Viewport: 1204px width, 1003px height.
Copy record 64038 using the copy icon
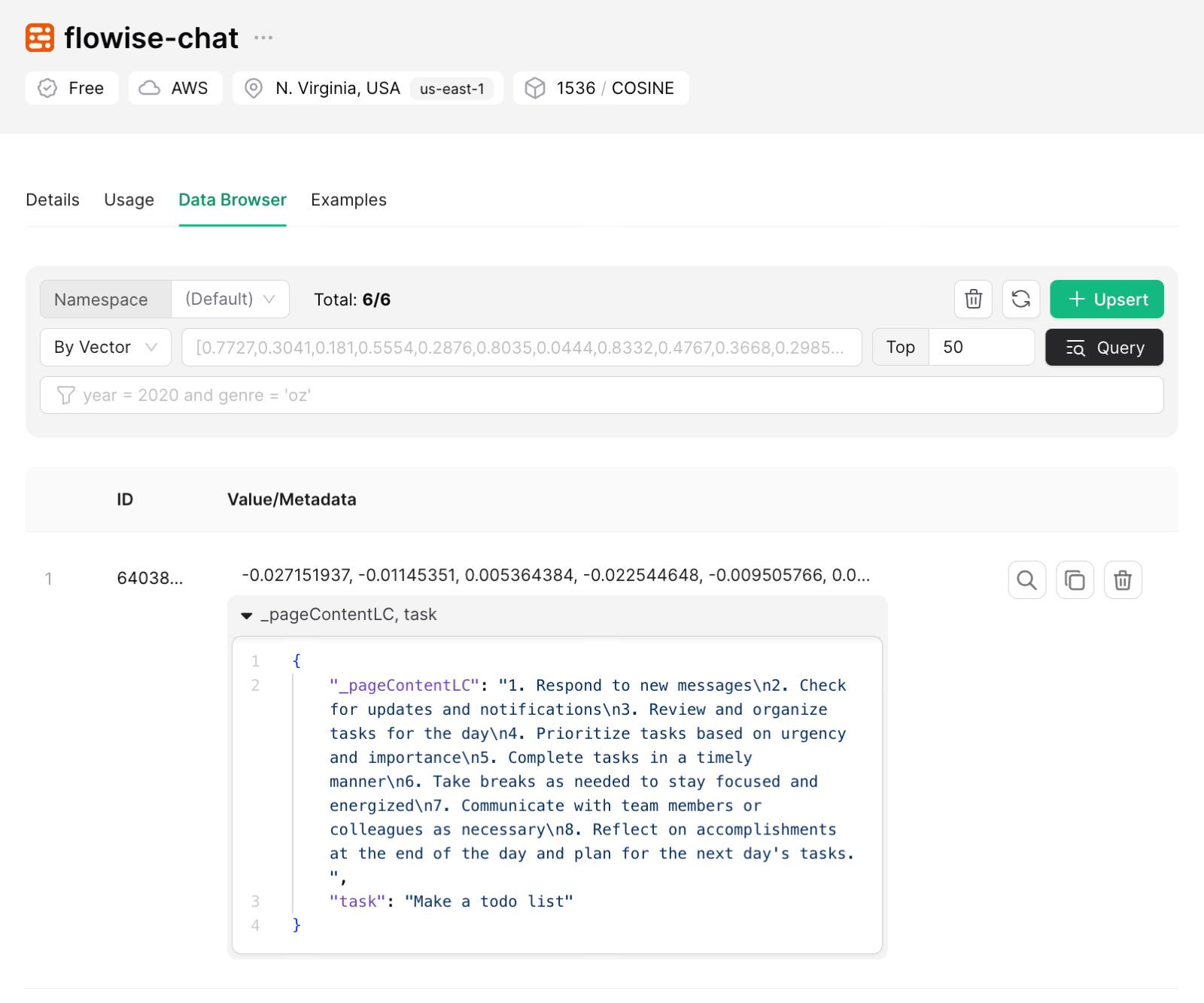[1075, 580]
